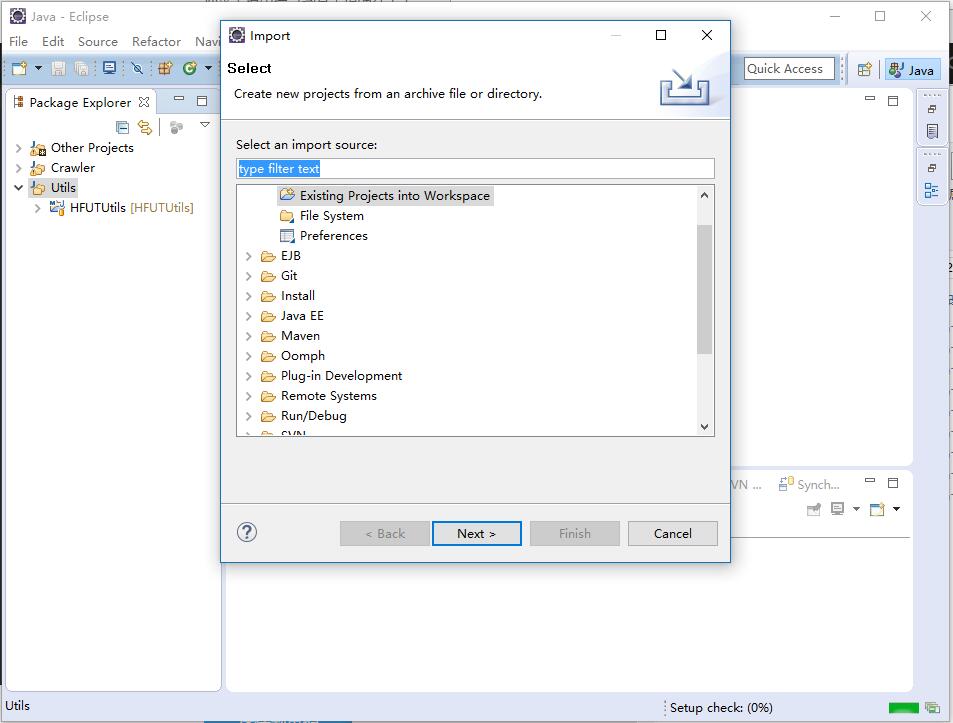Expand the HFUTUtils project node

pyautogui.click(x=37, y=208)
